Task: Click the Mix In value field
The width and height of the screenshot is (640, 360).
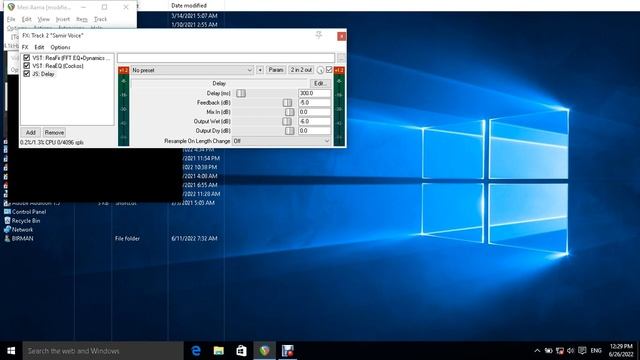Action: point(314,112)
